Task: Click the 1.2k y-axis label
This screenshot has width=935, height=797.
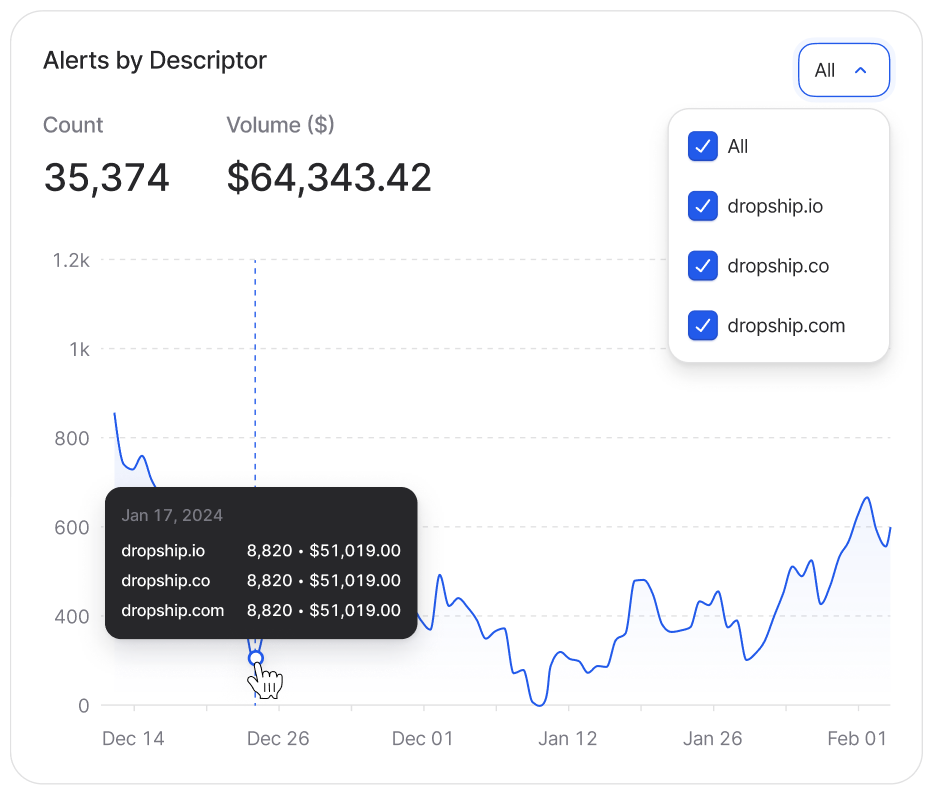Action: (71, 260)
